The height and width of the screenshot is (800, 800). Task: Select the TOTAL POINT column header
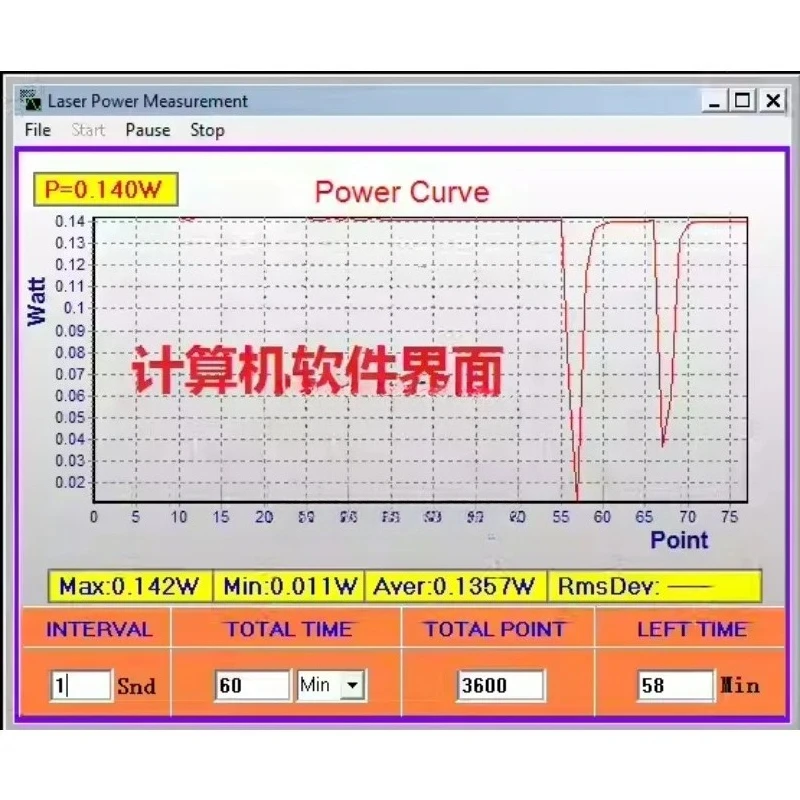(495, 629)
